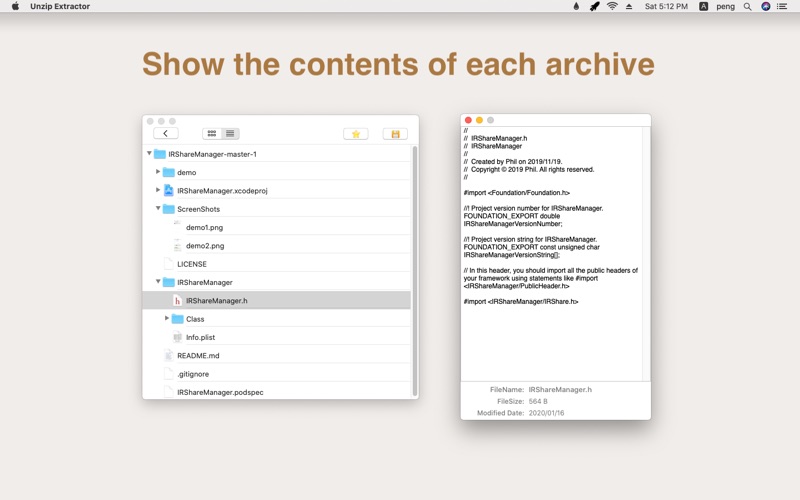This screenshot has height=500, width=800.
Task: Click the back arrow button
Action: tap(165, 134)
